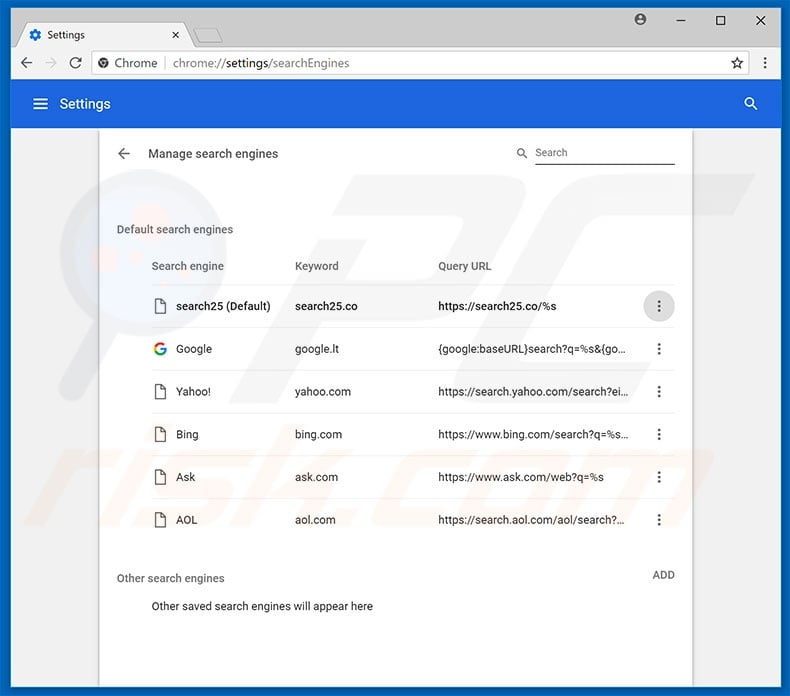Click the Ask engine name
The image size is (790, 696).
tap(185, 477)
